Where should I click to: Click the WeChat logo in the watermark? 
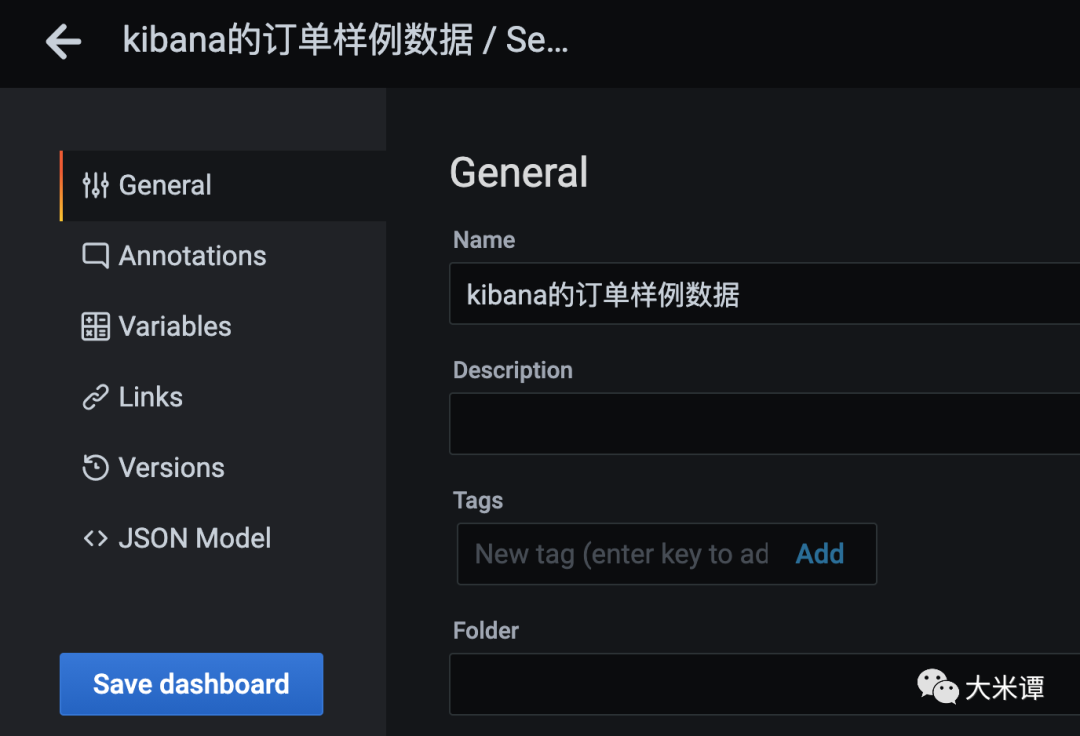[937, 687]
